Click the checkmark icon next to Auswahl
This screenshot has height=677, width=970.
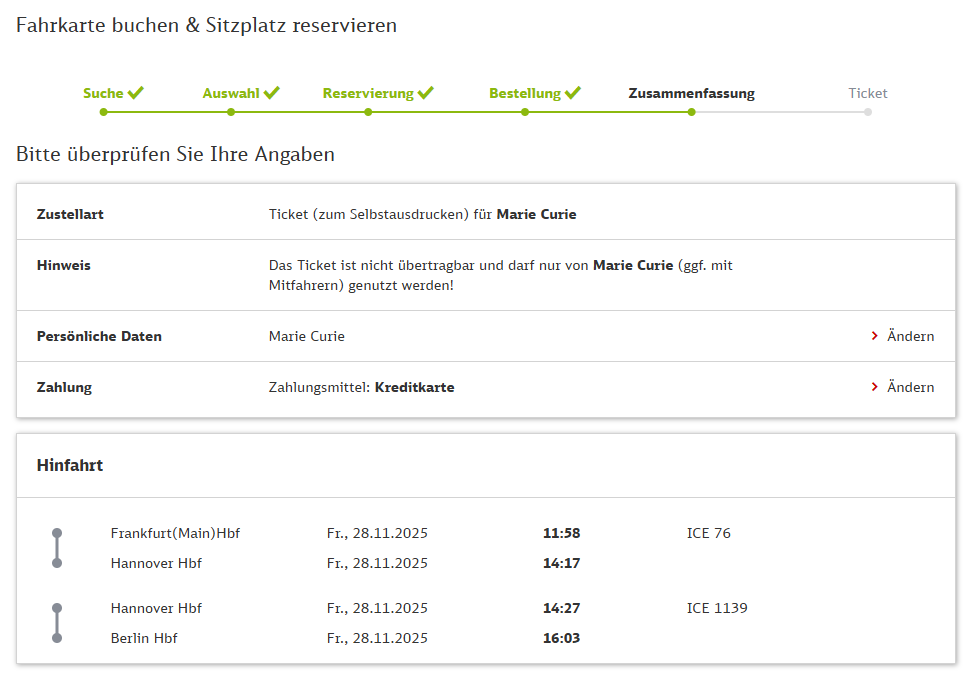[x=272, y=93]
